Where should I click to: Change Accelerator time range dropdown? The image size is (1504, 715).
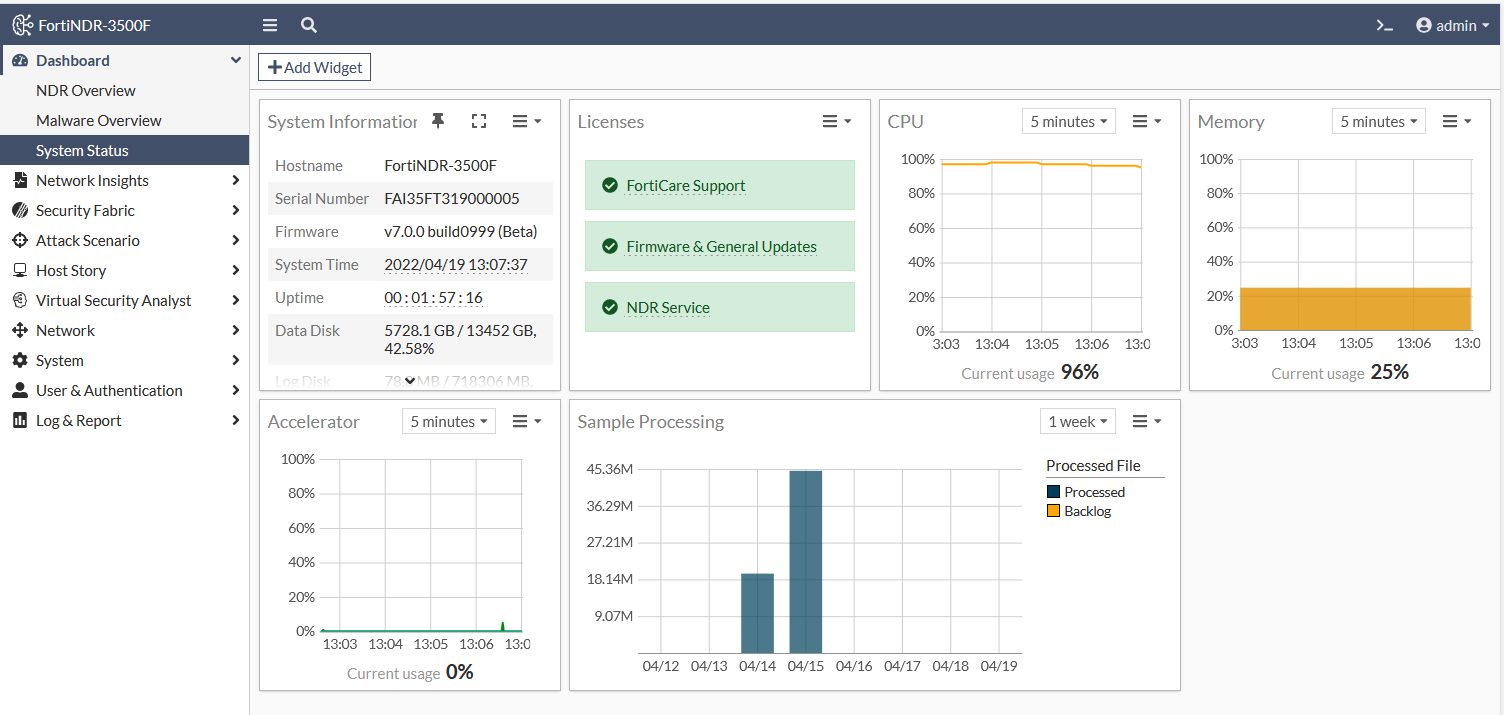point(449,421)
